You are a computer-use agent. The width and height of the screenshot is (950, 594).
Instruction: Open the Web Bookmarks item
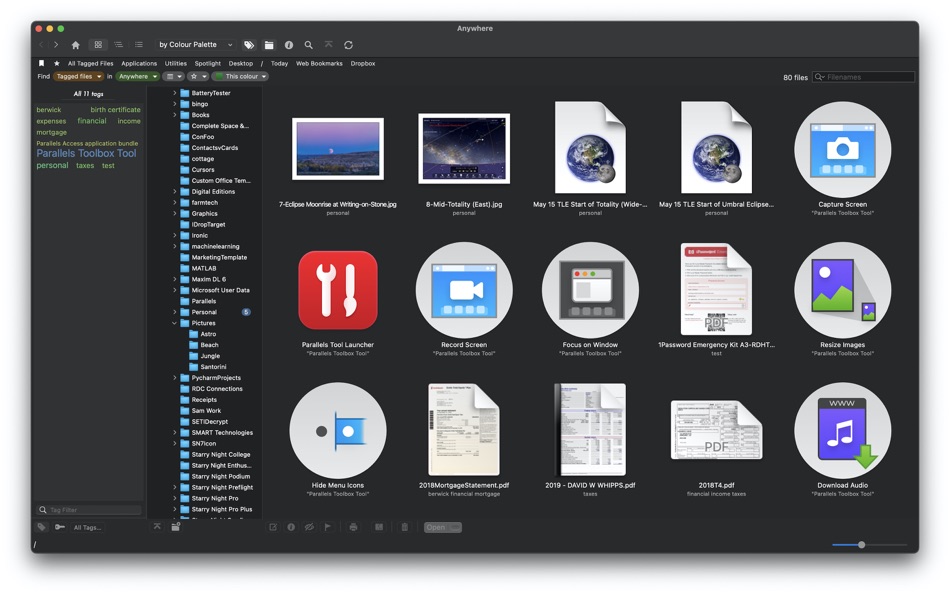[319, 64]
